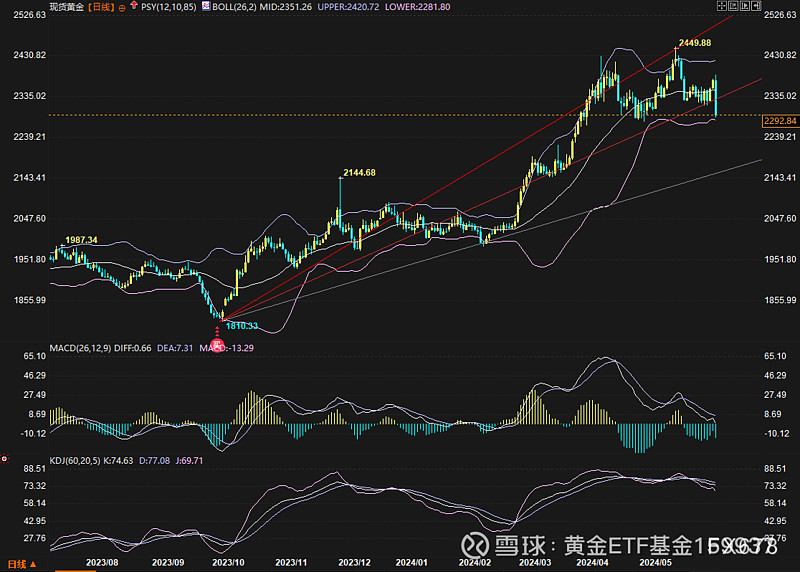The image size is (800, 572).
Task: Click the MACD(26,12,9) indicator label
Action: point(80,348)
